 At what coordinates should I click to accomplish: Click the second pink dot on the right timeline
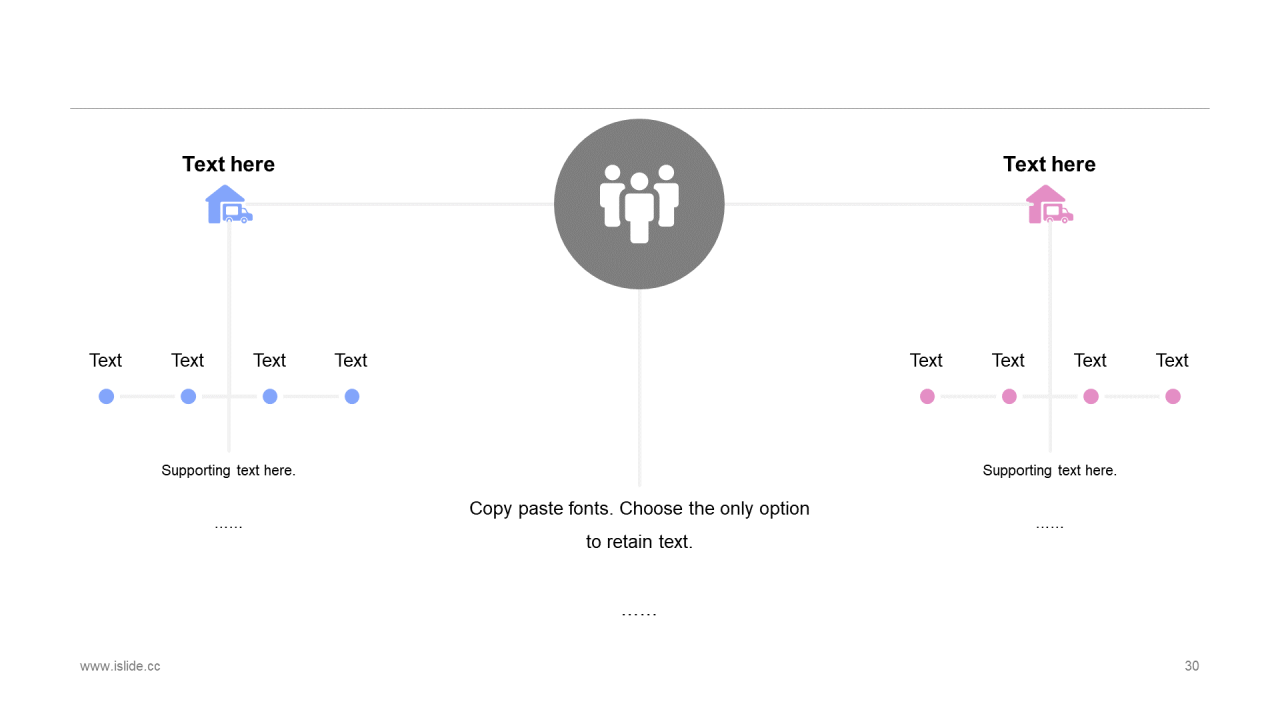[1009, 396]
